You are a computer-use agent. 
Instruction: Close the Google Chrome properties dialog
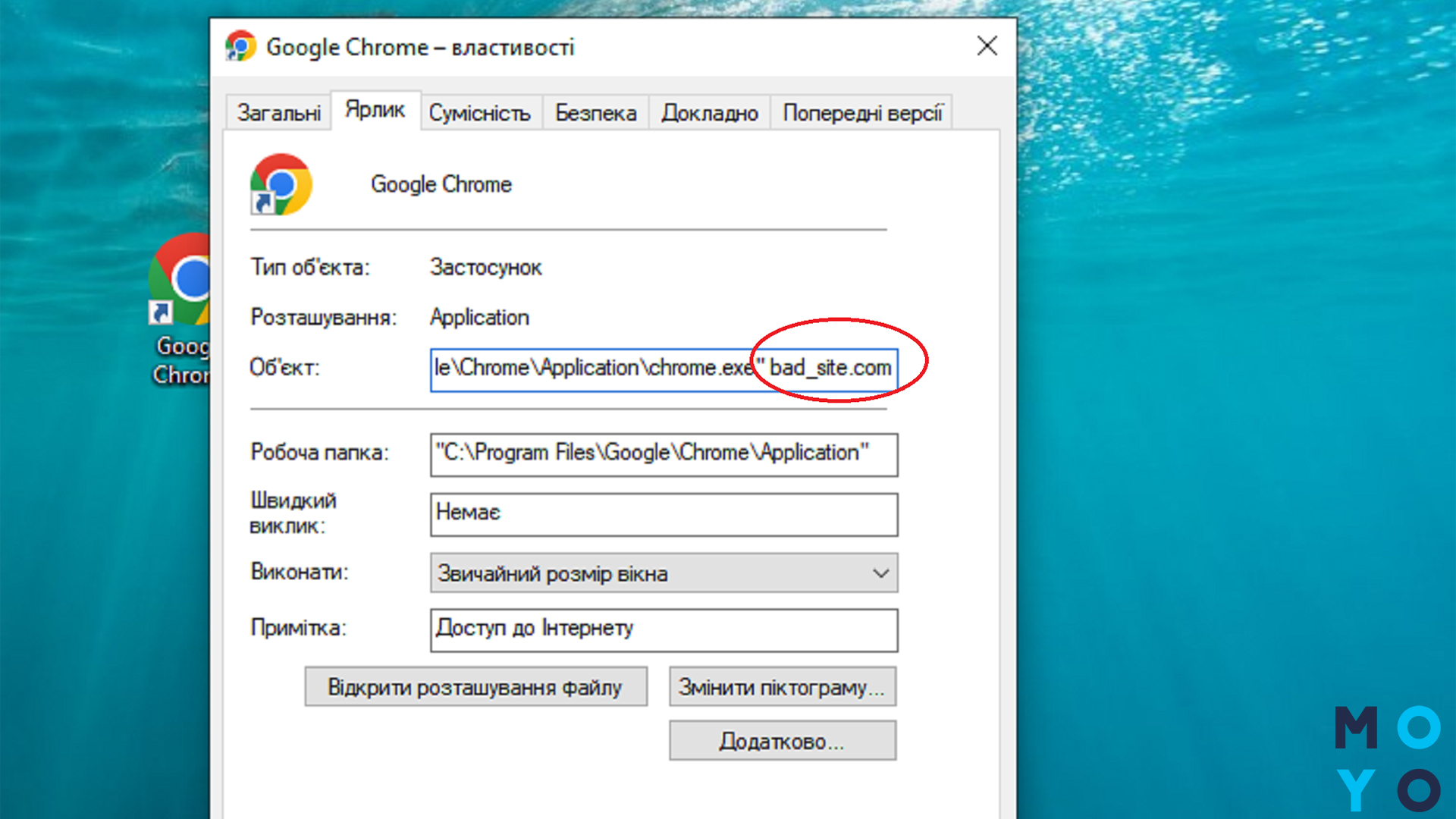(x=987, y=46)
